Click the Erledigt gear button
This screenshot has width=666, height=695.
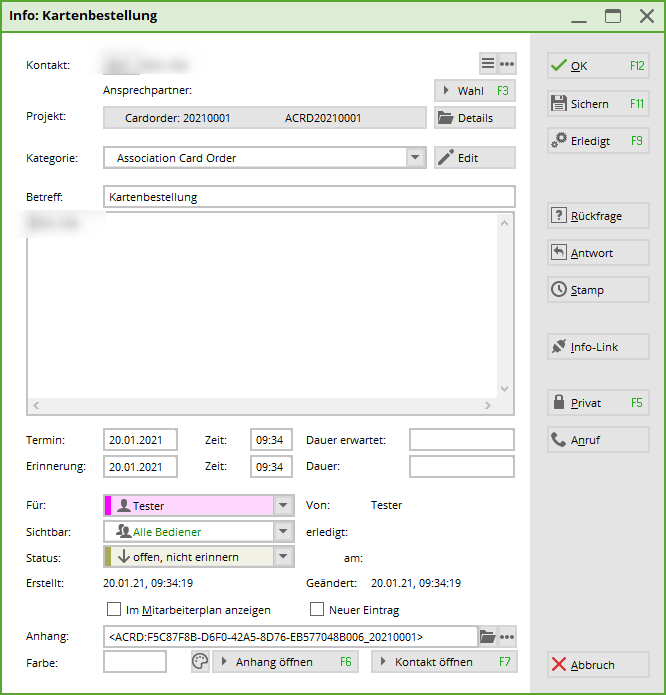(x=598, y=141)
